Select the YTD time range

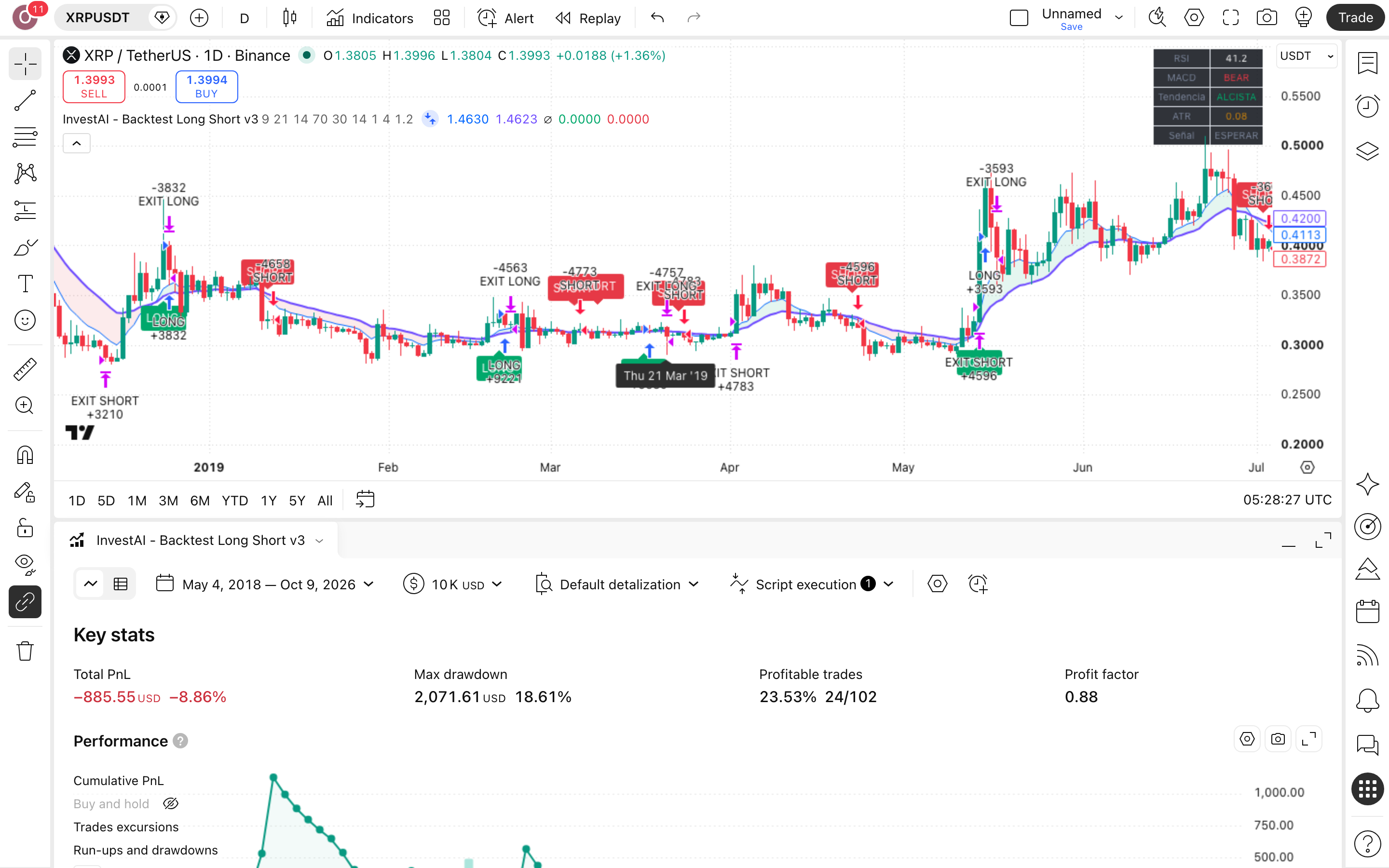point(235,501)
